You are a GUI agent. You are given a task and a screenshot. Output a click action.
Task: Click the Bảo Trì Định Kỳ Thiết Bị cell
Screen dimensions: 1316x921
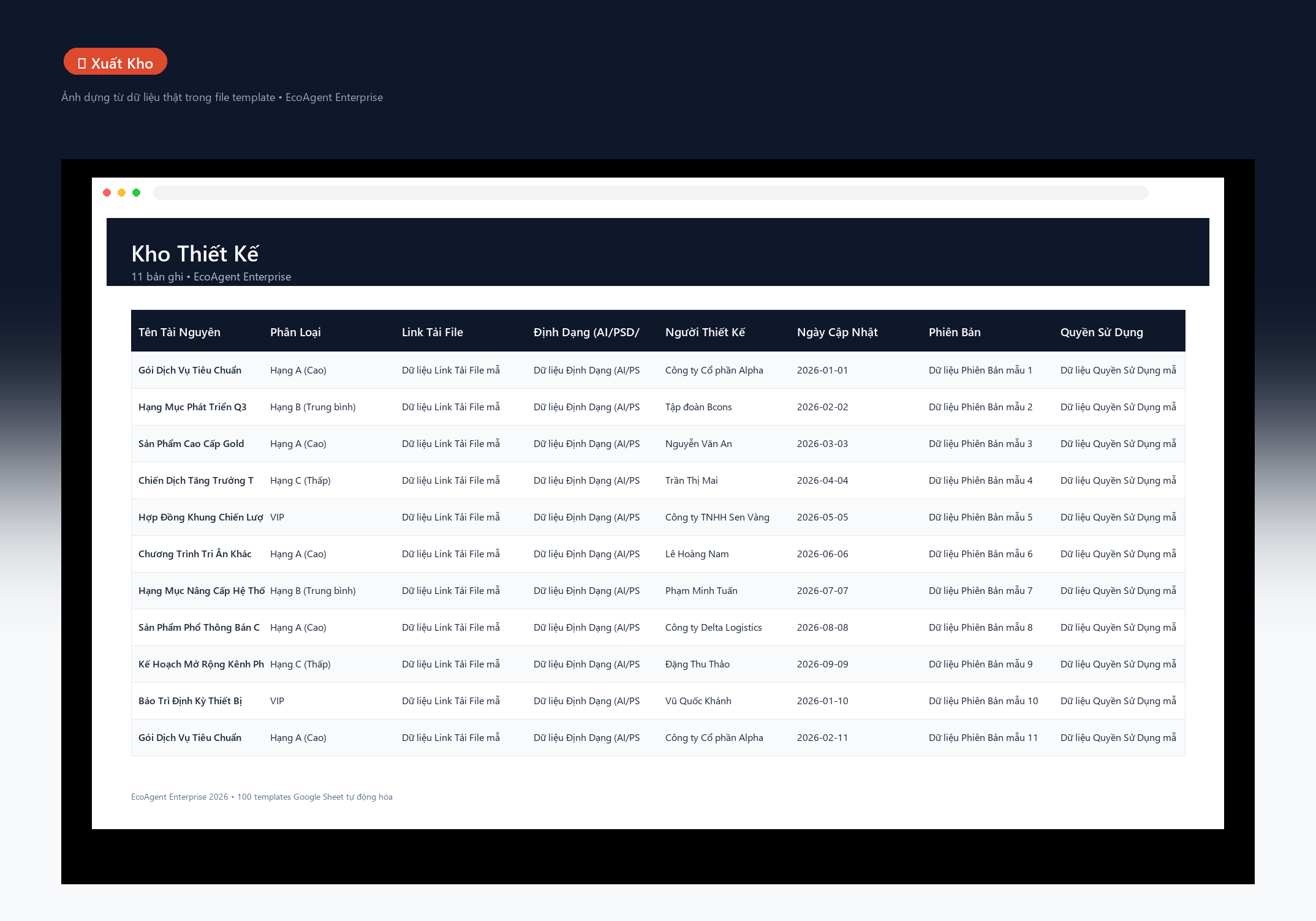pos(190,701)
